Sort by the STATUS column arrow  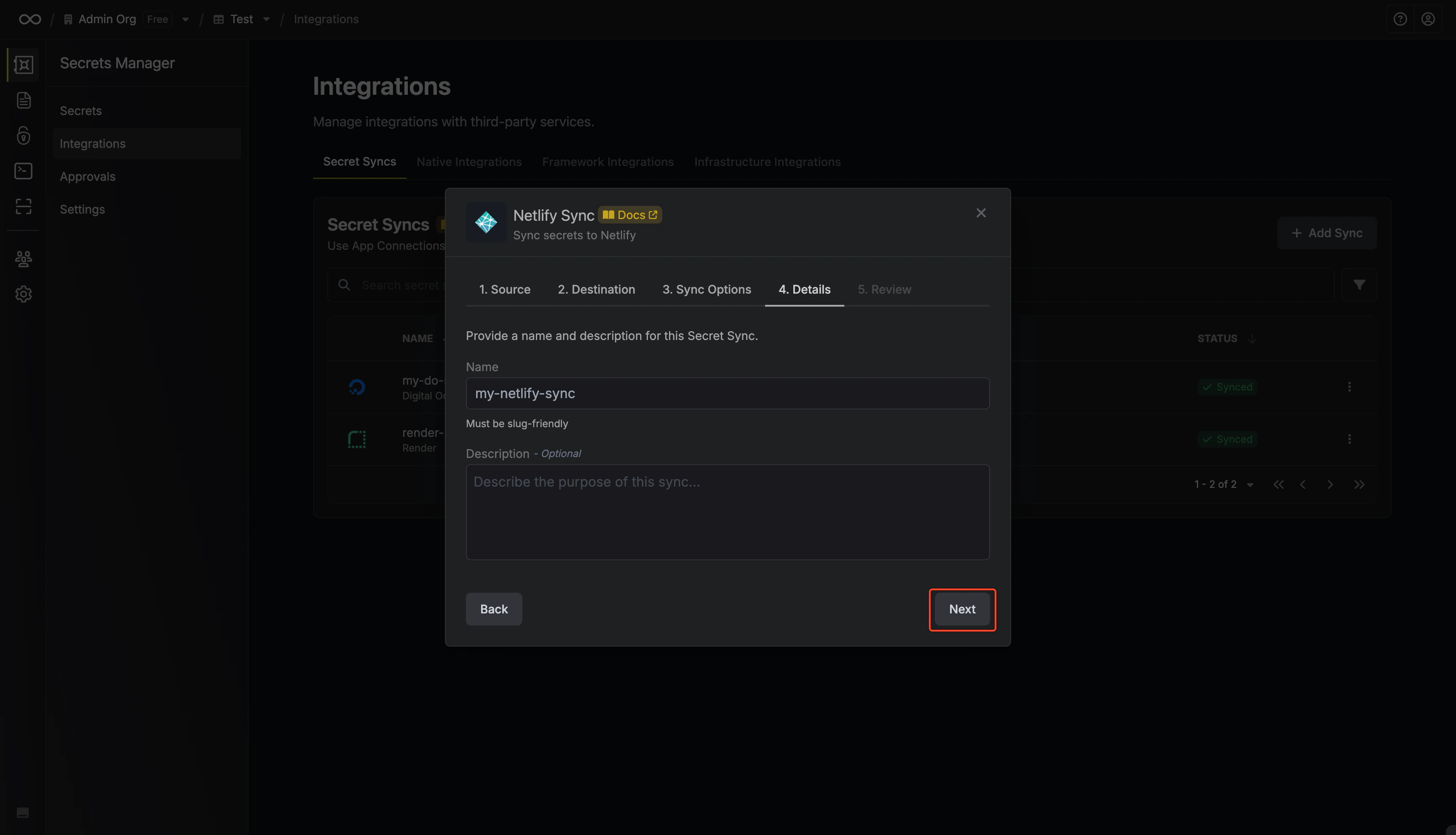tap(1253, 338)
